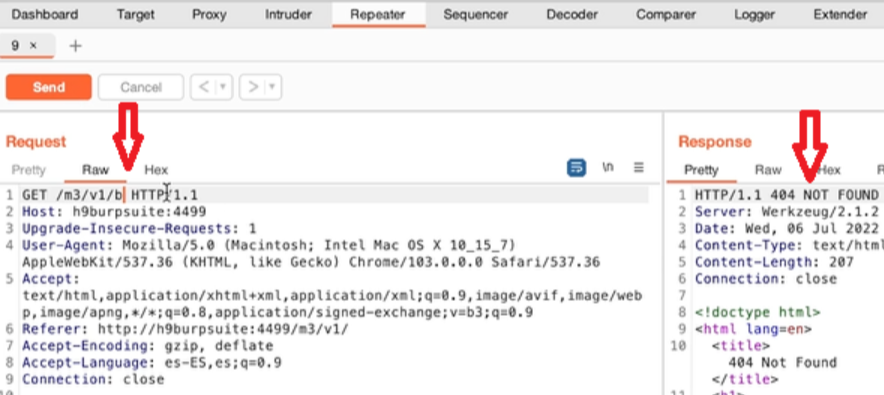
Task: Add new Repeater tab with plus icon
Action: coord(75,46)
